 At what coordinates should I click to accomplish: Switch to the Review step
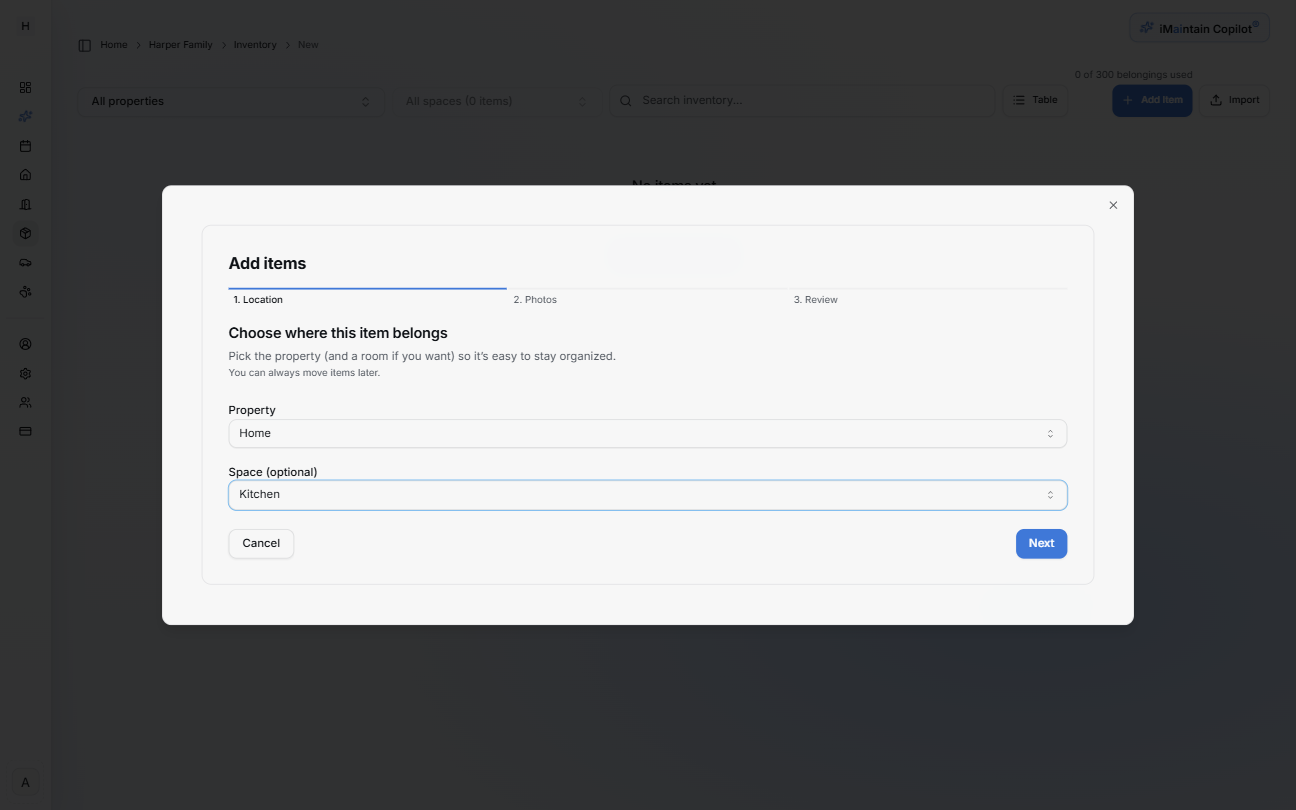pos(815,299)
